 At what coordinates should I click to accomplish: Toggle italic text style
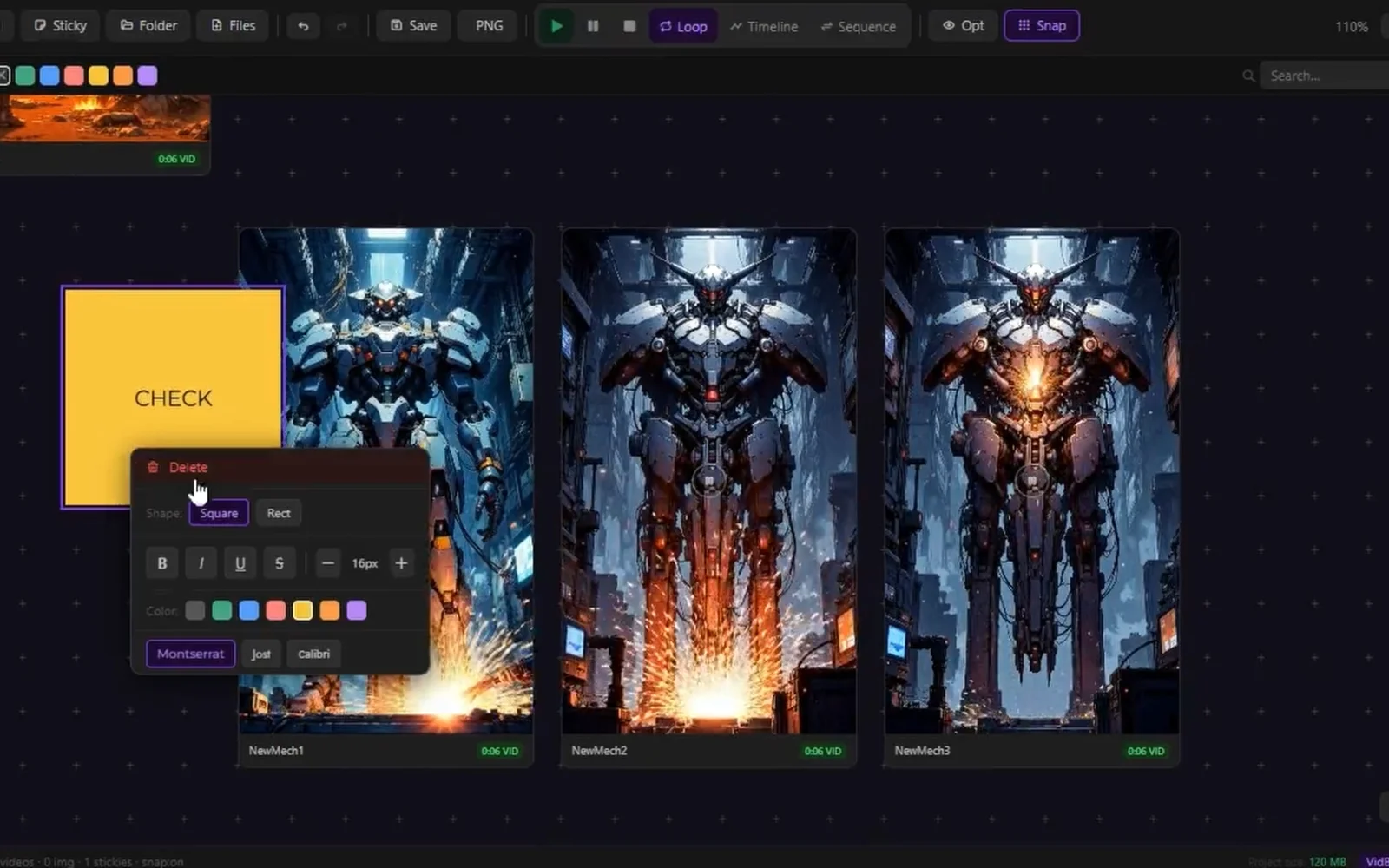point(201,563)
